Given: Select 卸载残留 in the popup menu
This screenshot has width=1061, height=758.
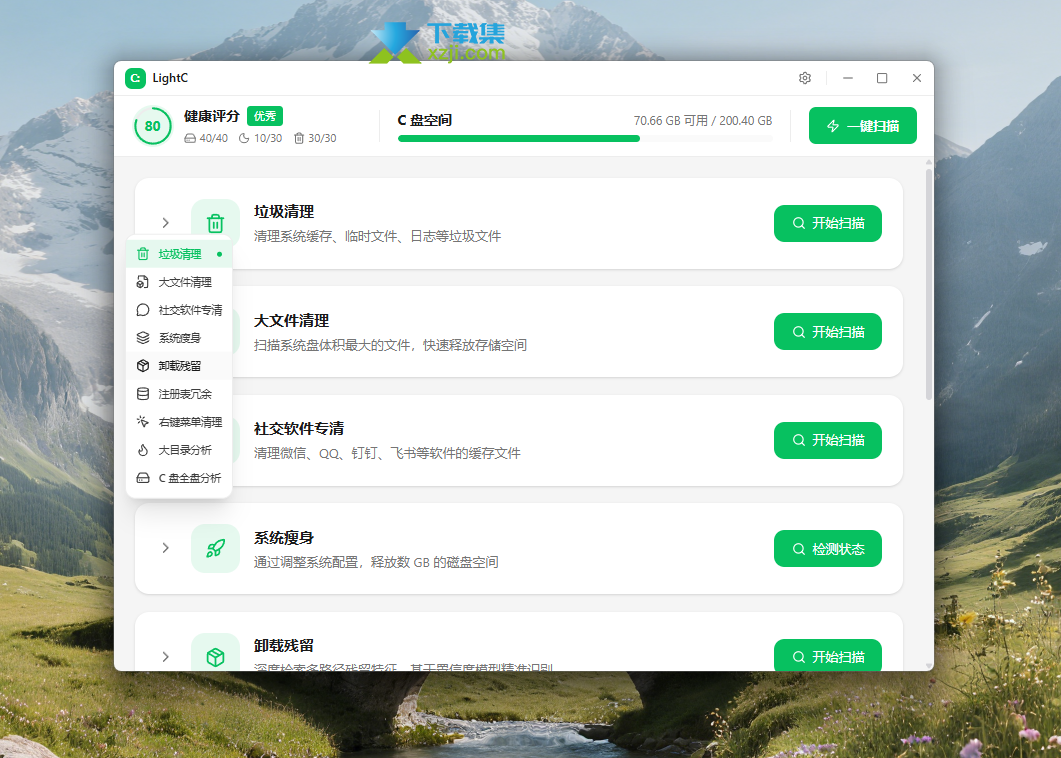Looking at the screenshot, I should [x=179, y=366].
